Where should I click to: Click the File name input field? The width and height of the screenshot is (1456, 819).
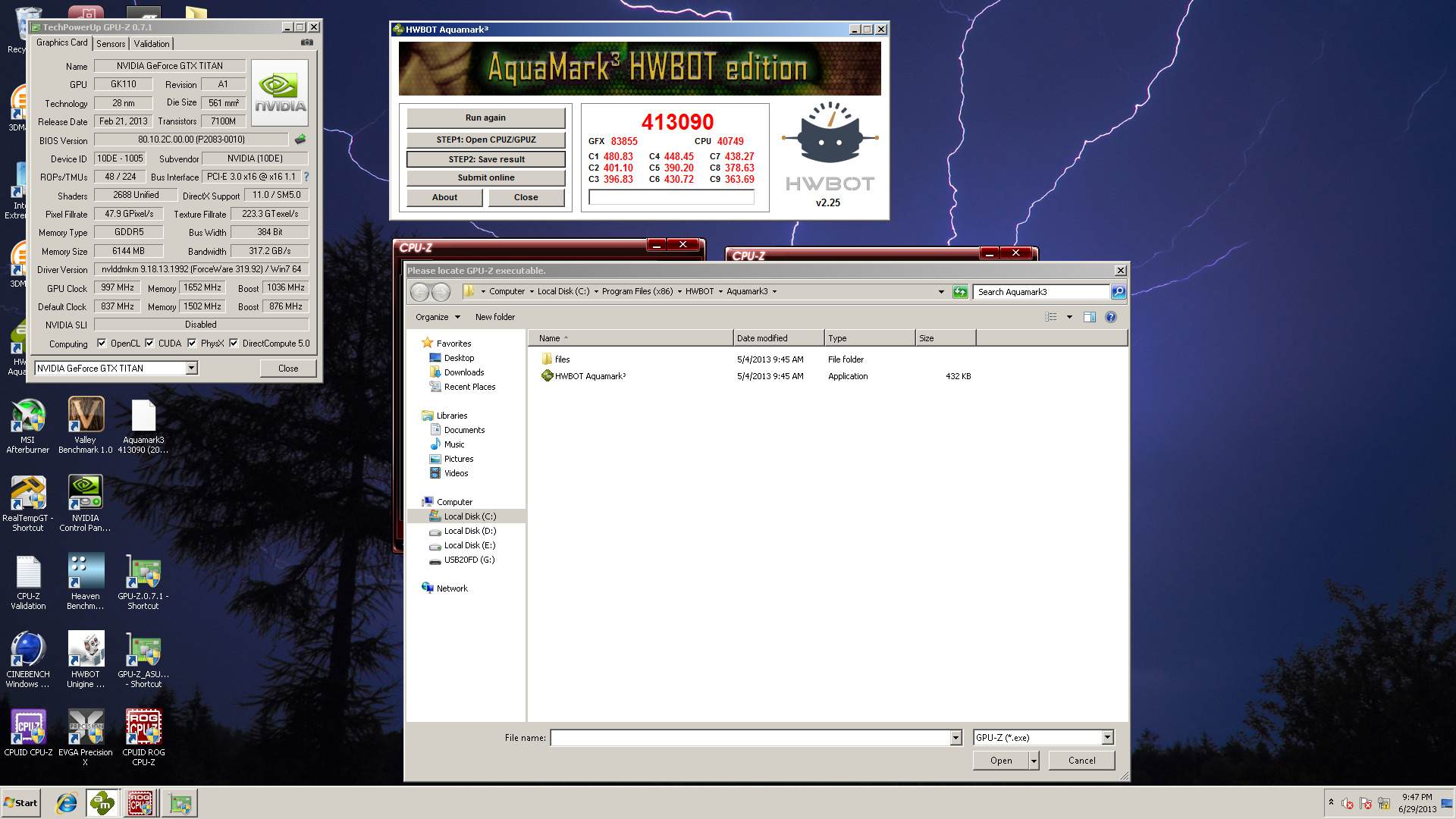click(750, 738)
